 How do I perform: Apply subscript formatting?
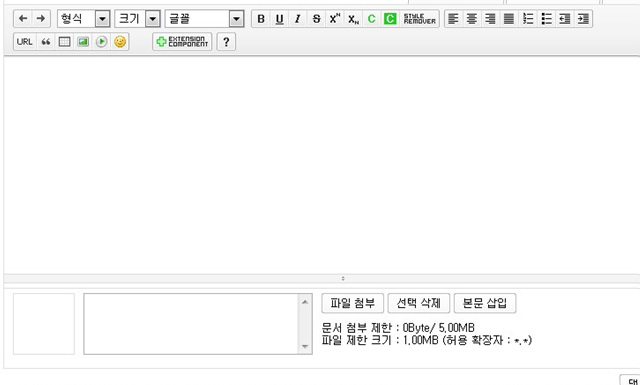coord(353,19)
